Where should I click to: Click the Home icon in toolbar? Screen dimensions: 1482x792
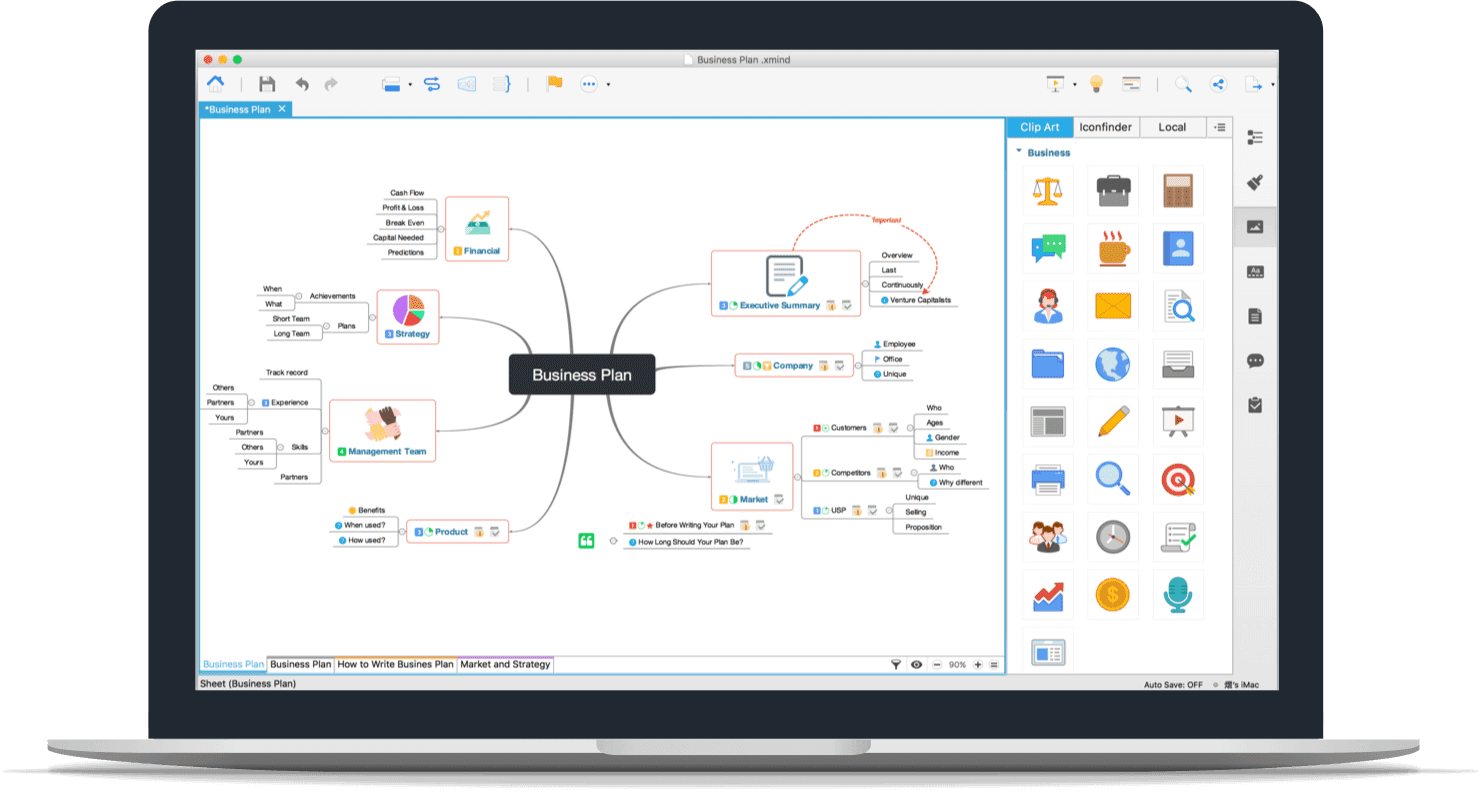pyautogui.click(x=215, y=84)
